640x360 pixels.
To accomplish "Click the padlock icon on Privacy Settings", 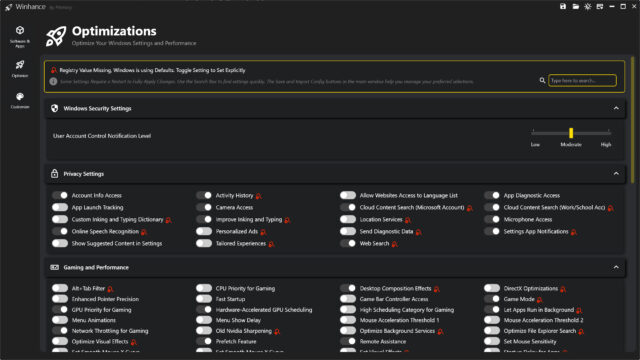I will click(54, 173).
